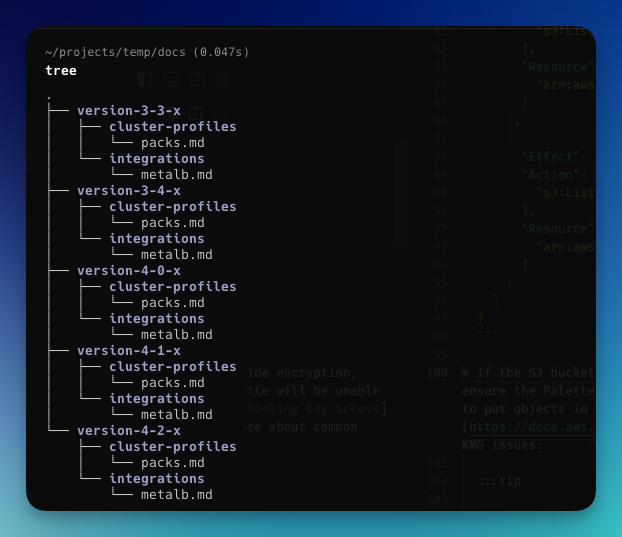Select metalb.md under version-3-3-x
The image size is (622, 537).
point(177,175)
